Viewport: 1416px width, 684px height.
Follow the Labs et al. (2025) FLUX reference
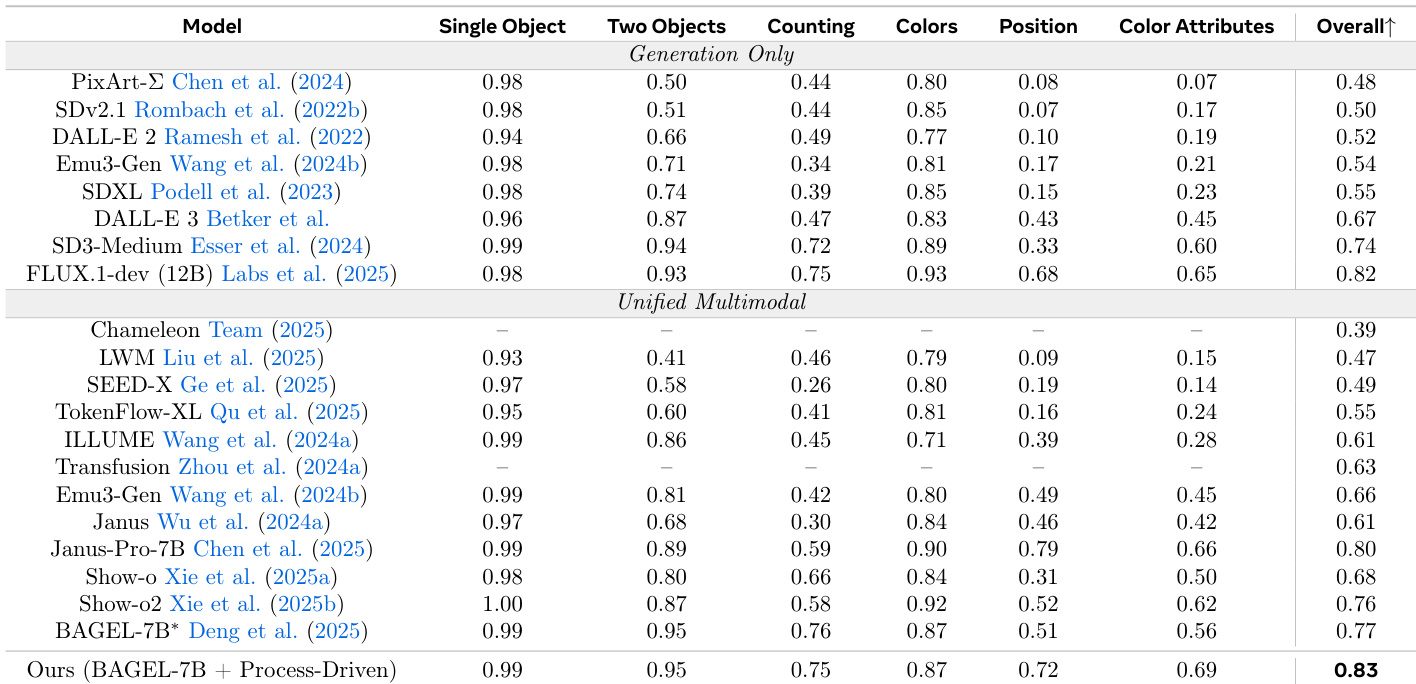click(x=309, y=274)
